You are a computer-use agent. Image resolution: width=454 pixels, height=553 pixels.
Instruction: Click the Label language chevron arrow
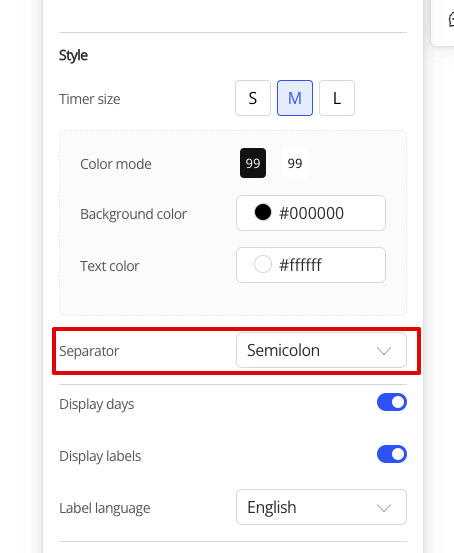click(x=383, y=508)
